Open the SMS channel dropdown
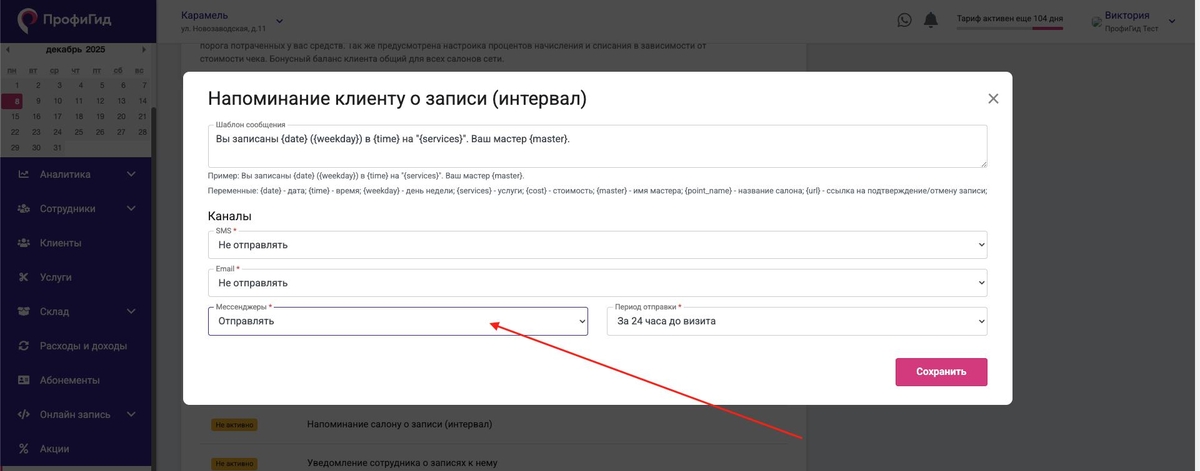Viewport: 1200px width, 471px height. [x=597, y=245]
